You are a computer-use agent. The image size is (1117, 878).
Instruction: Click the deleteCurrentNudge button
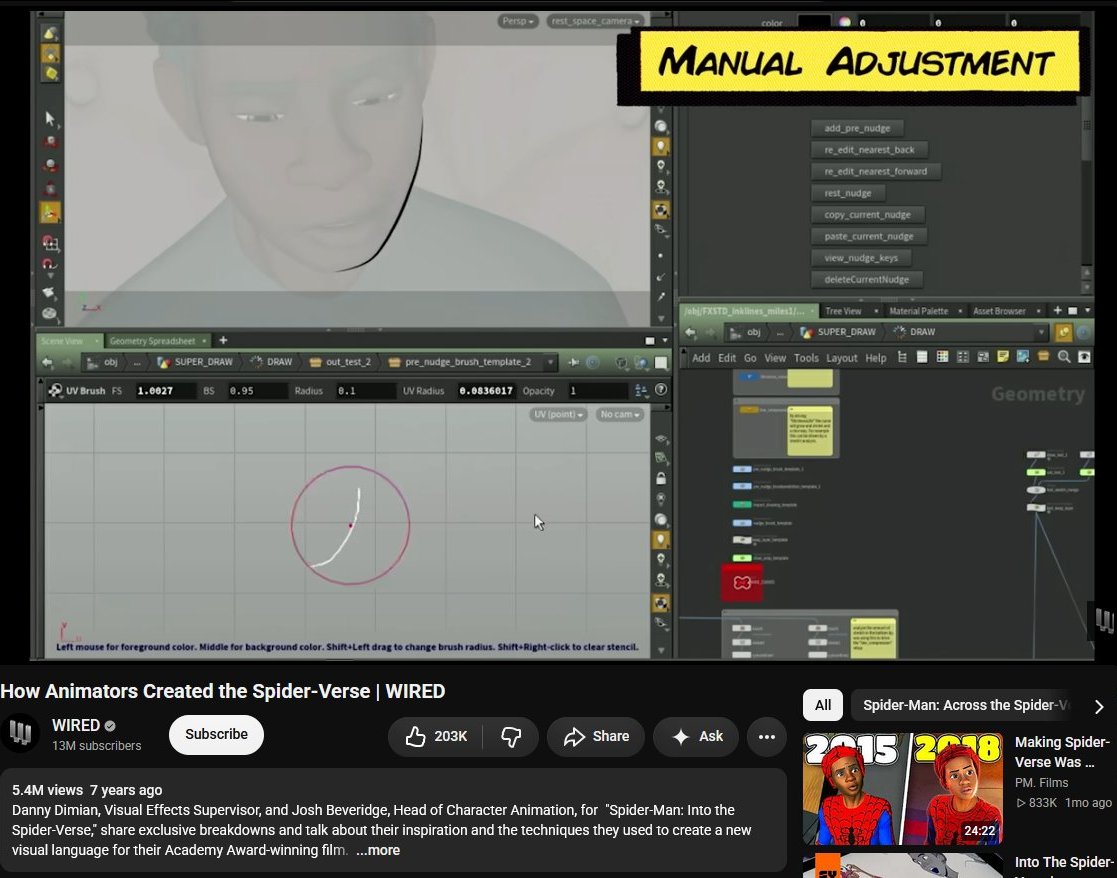coord(866,280)
